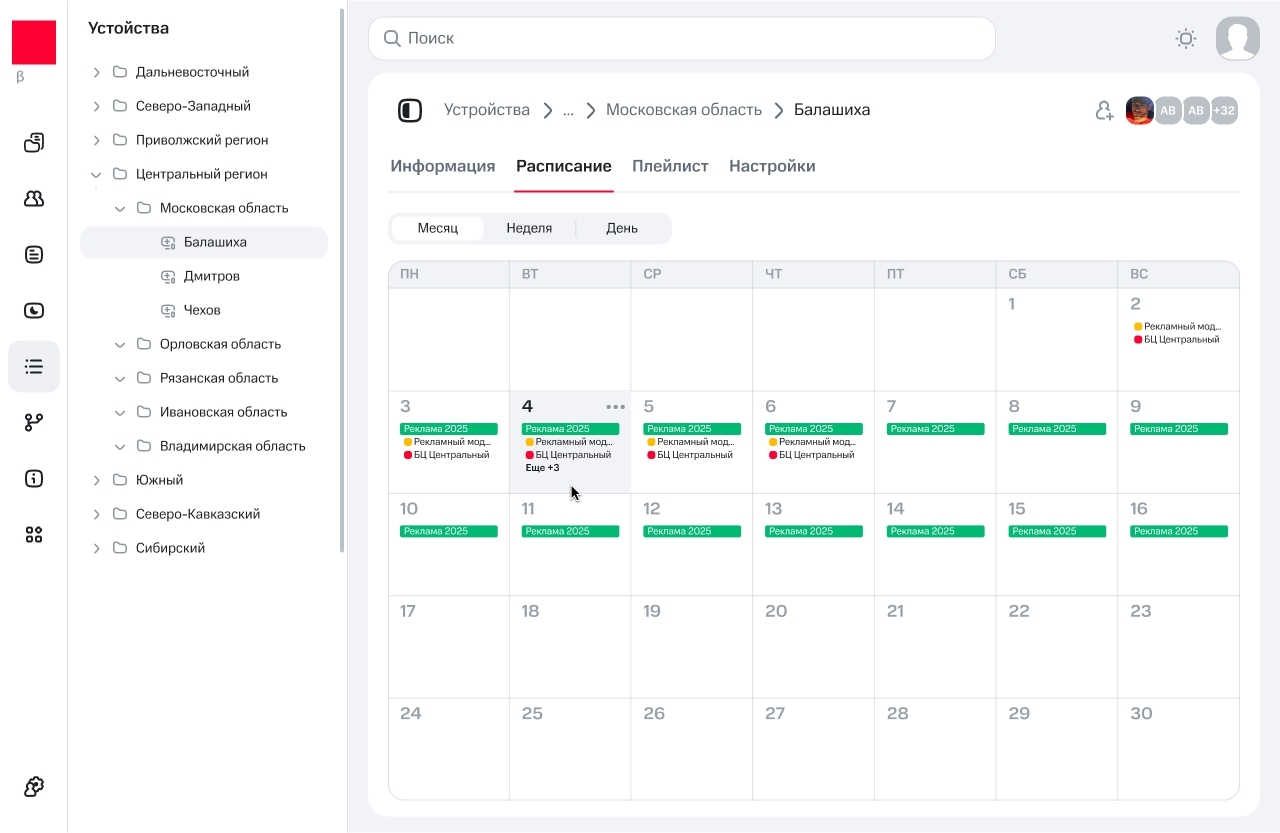The height and width of the screenshot is (833, 1280).
Task: Open the media playback section in sidebar
Action: (34, 310)
